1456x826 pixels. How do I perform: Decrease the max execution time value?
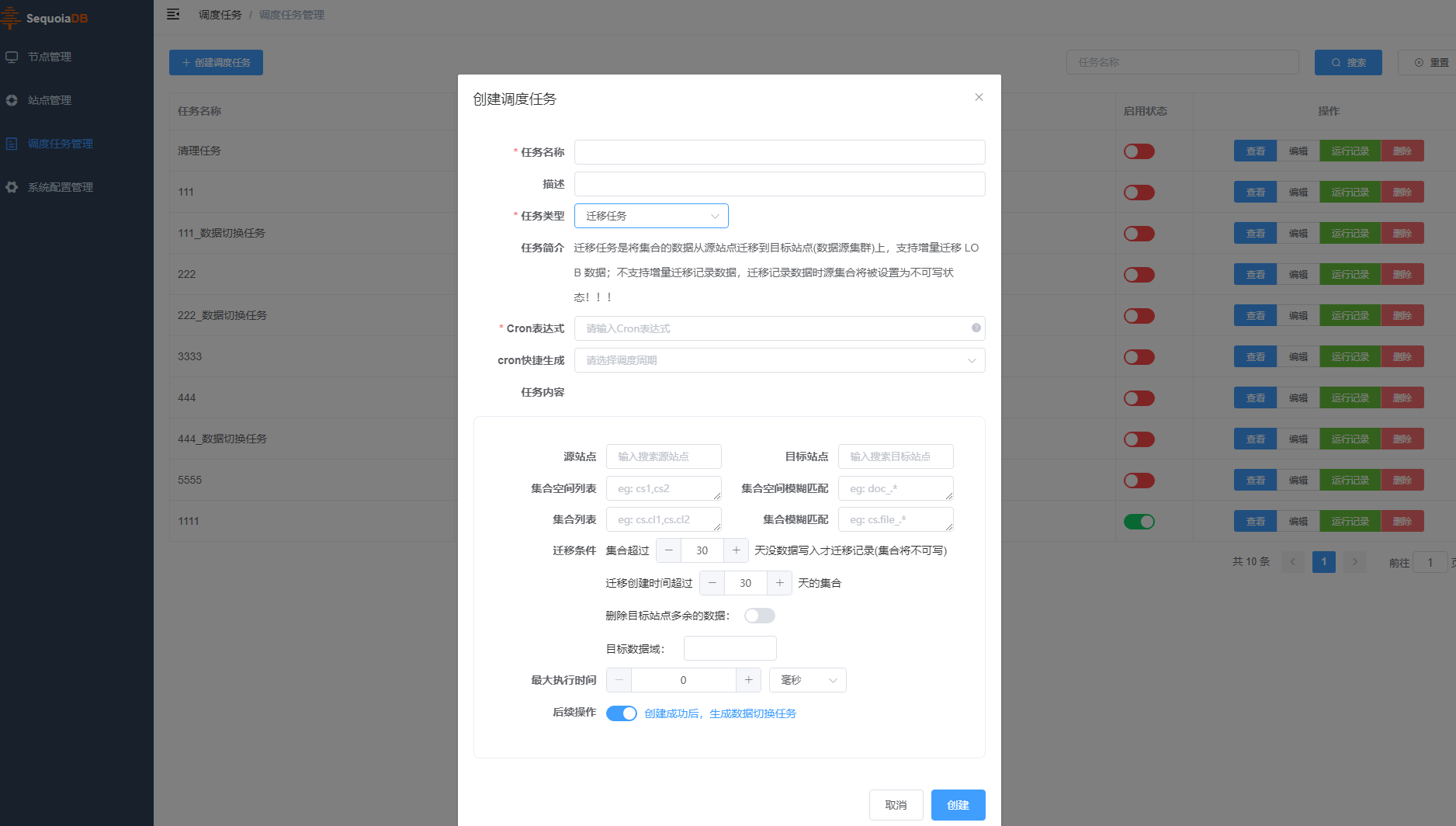pos(619,680)
